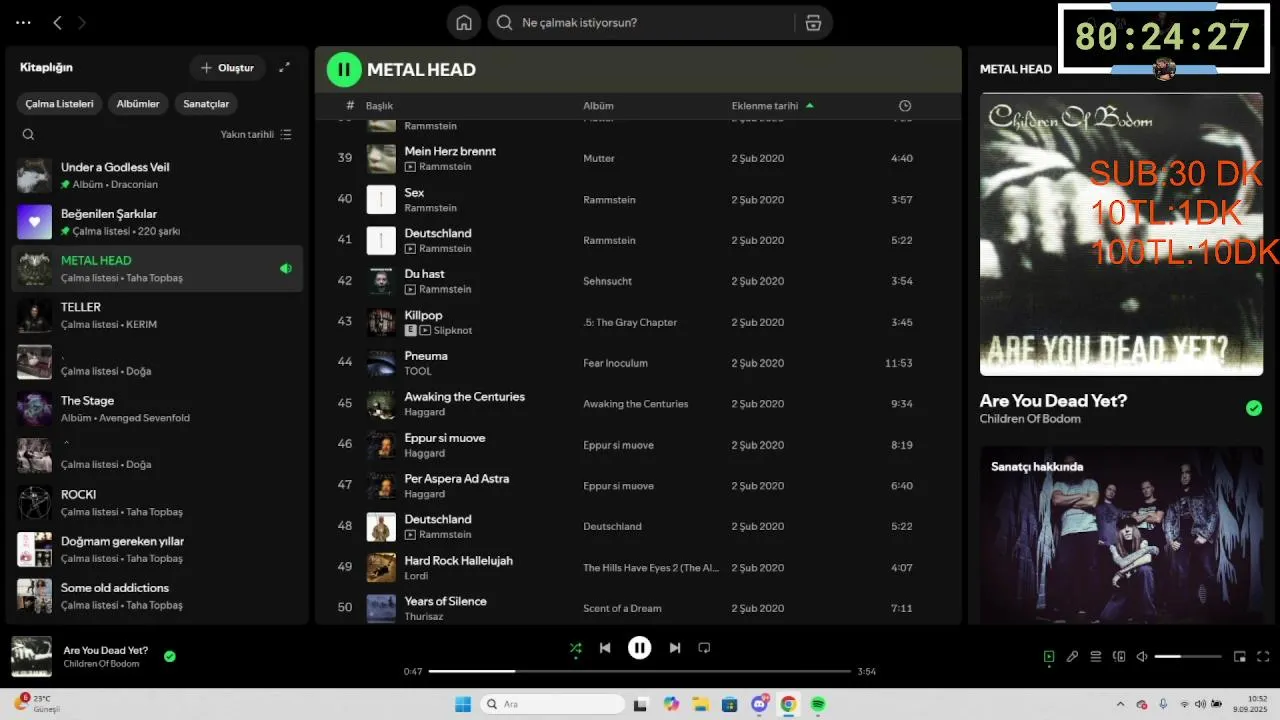1280x720 pixels.
Task: Open the play queue icon
Action: [1095, 657]
